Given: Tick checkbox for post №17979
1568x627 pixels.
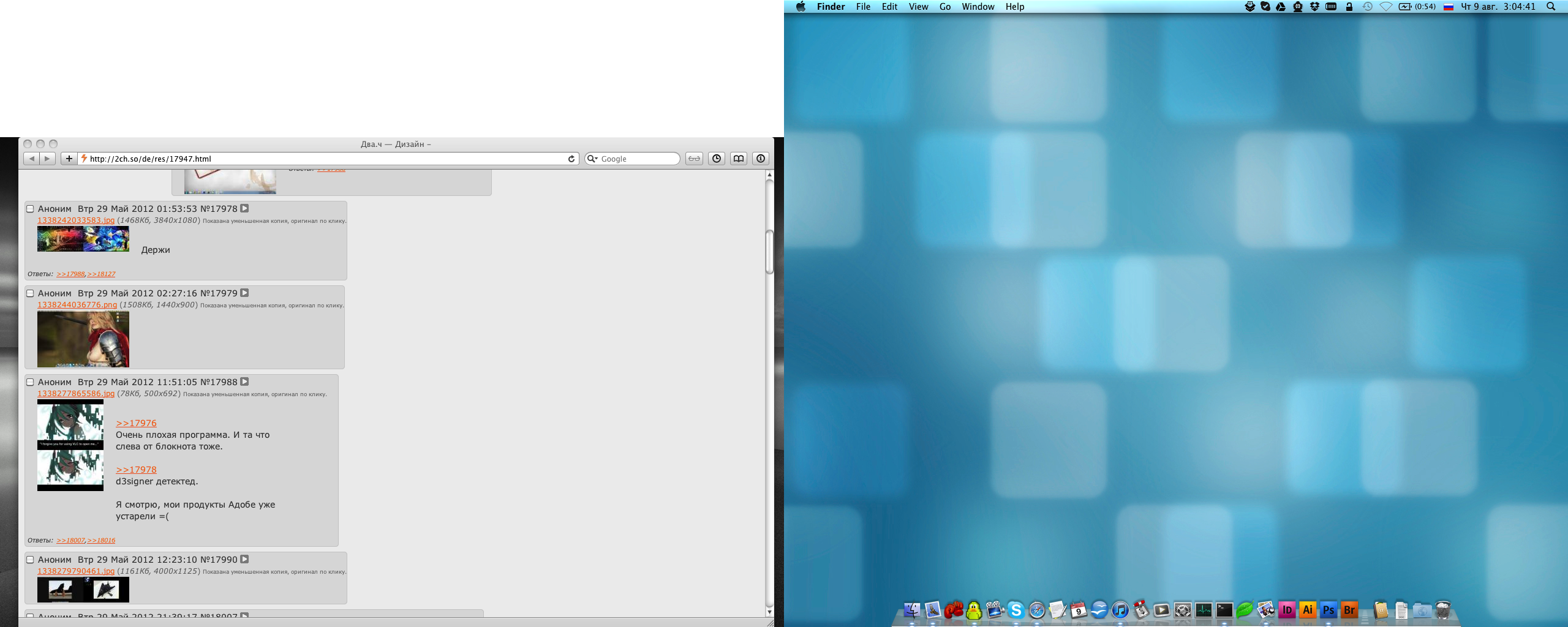Looking at the screenshot, I should (x=30, y=293).
